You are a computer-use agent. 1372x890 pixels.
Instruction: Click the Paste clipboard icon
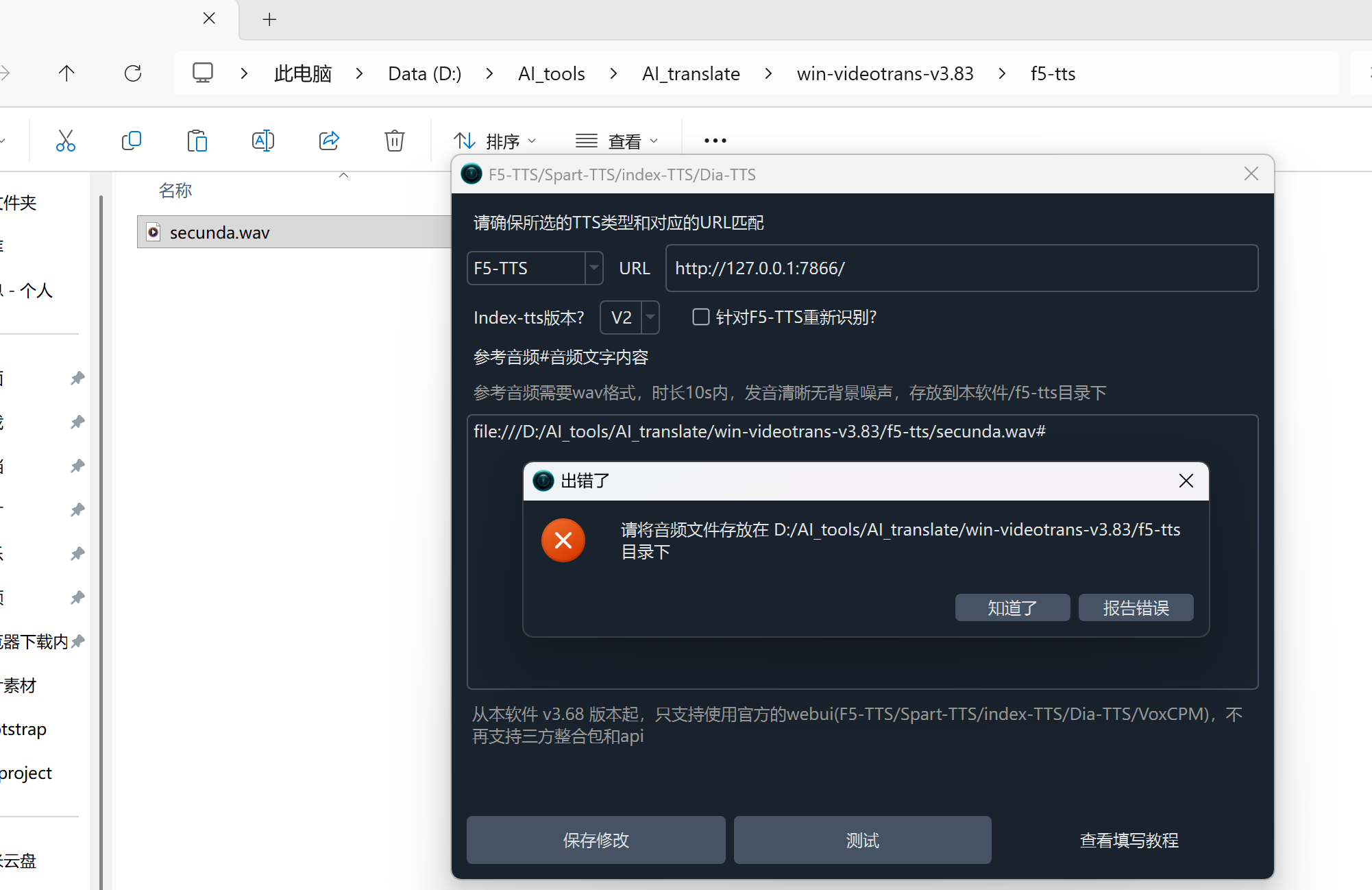click(197, 141)
